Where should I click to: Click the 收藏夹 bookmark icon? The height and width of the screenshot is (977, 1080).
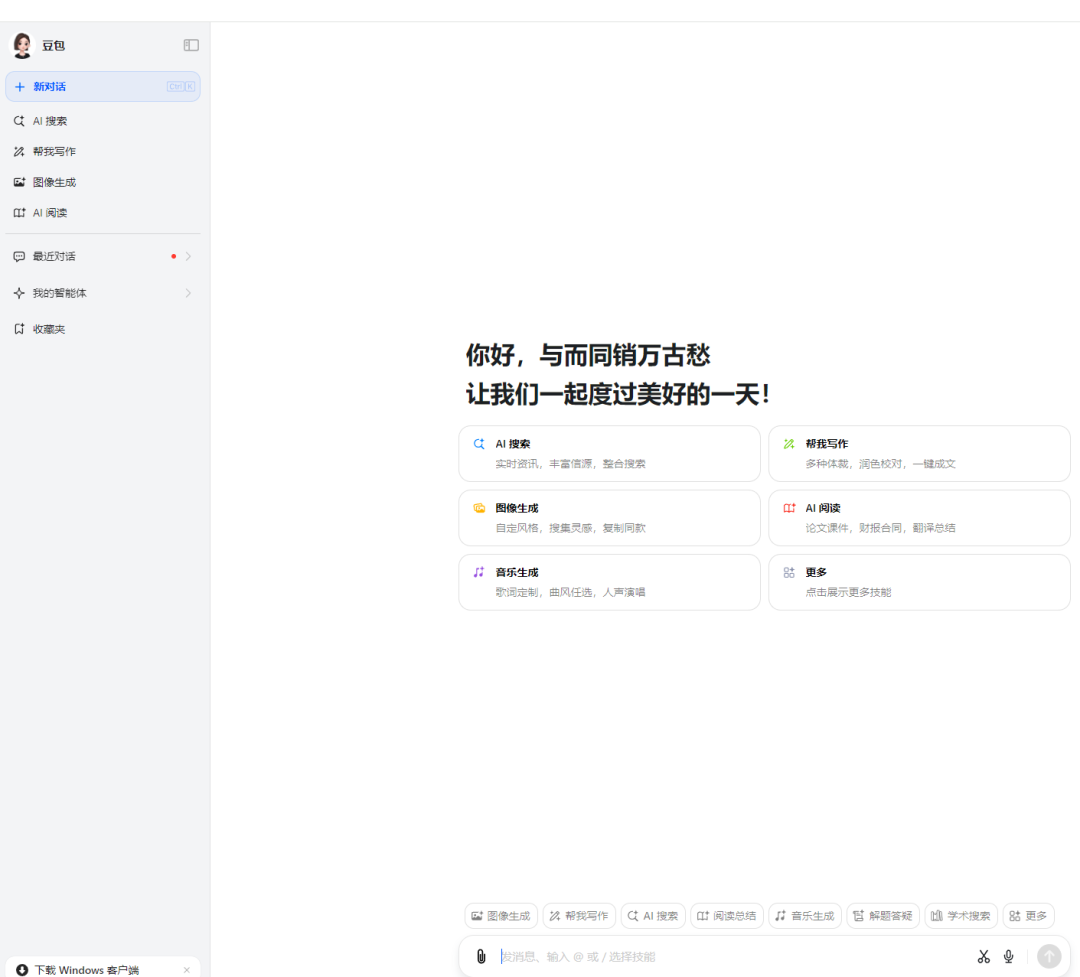tap(19, 328)
